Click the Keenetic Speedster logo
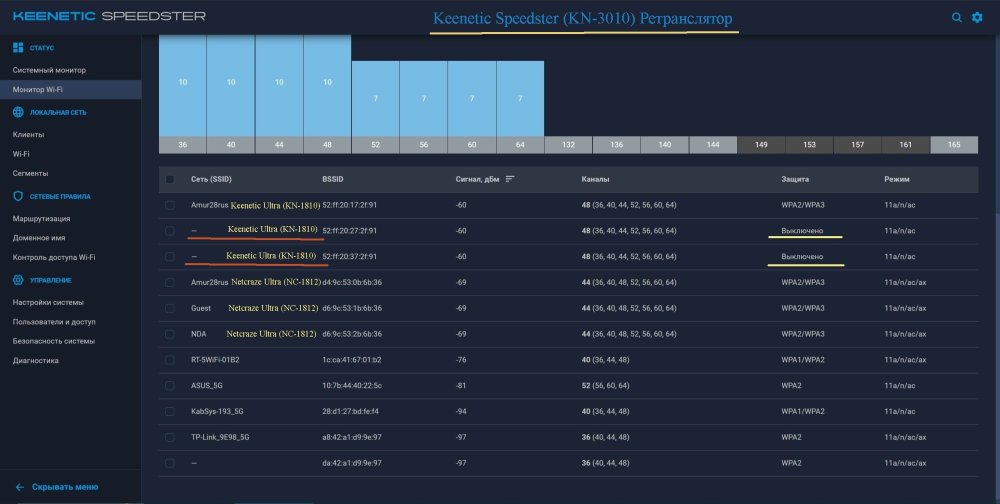This screenshot has height=504, width=1000. coord(109,17)
